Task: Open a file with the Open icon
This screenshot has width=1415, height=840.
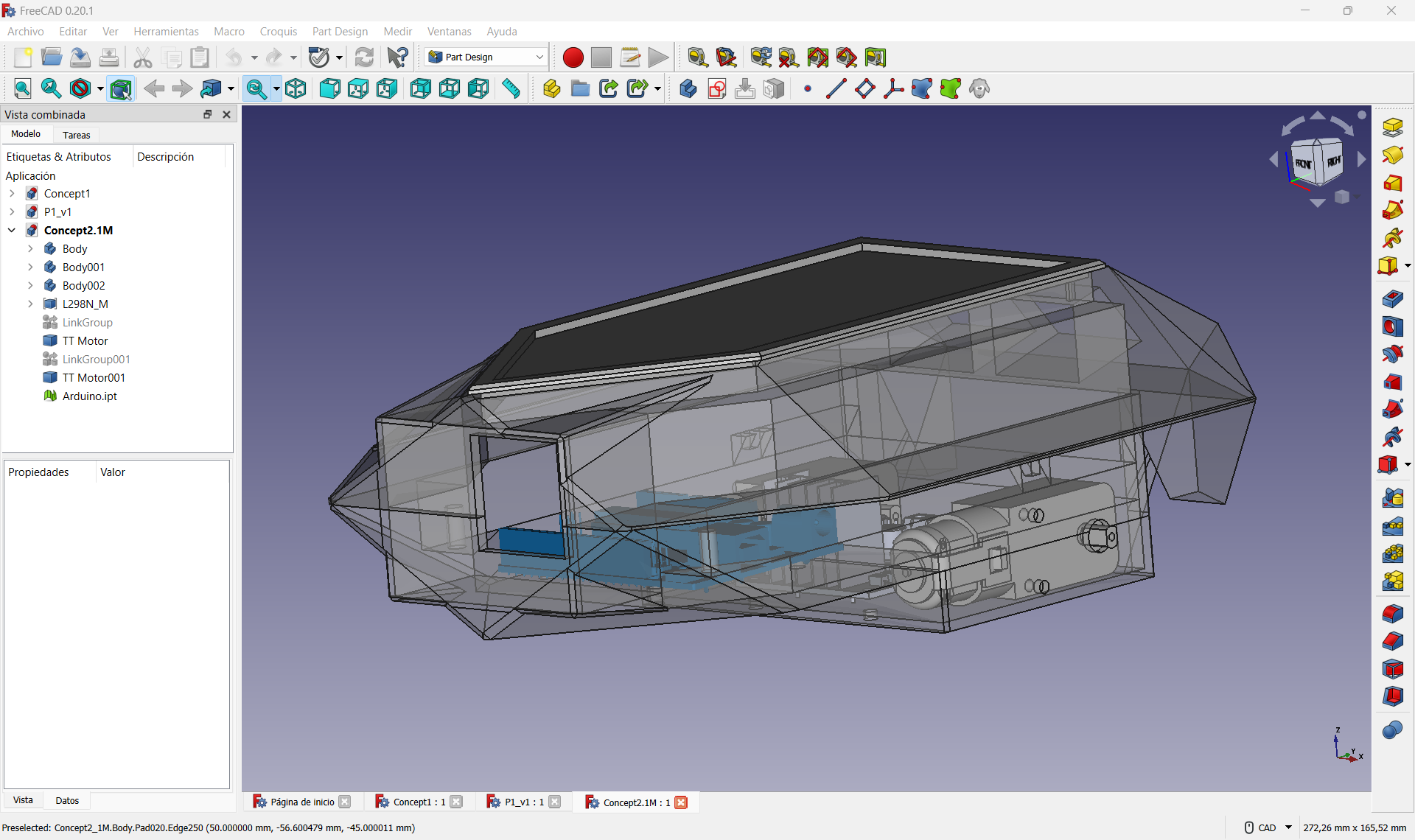Action: click(x=52, y=57)
